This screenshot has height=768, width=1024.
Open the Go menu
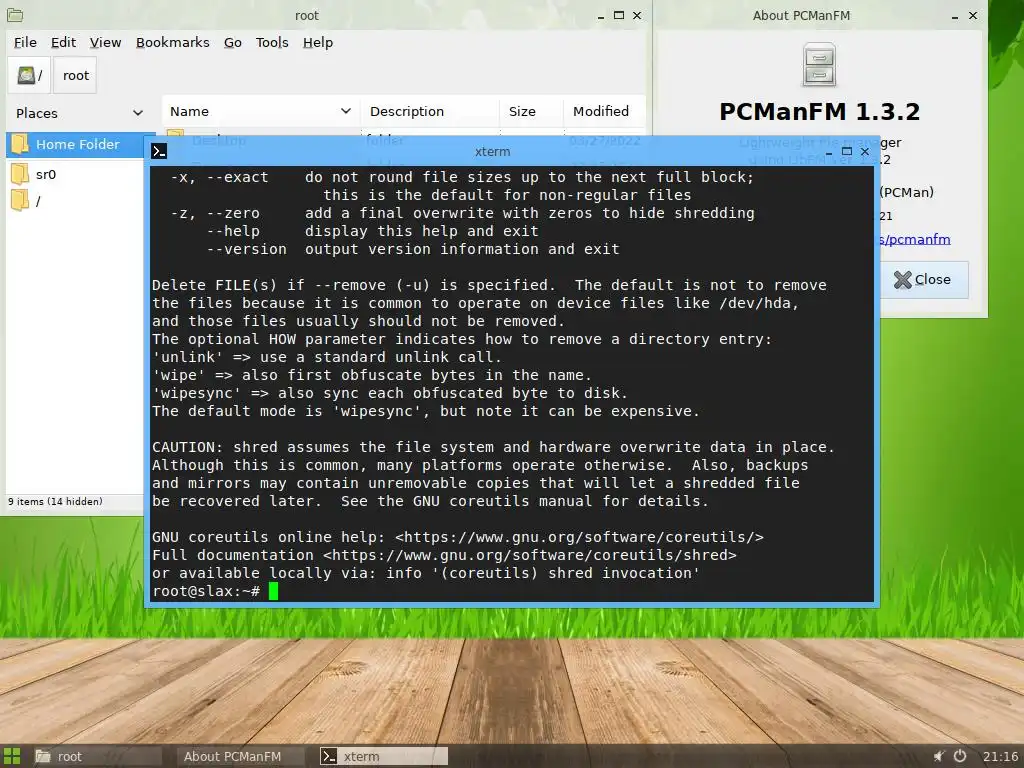(x=232, y=42)
